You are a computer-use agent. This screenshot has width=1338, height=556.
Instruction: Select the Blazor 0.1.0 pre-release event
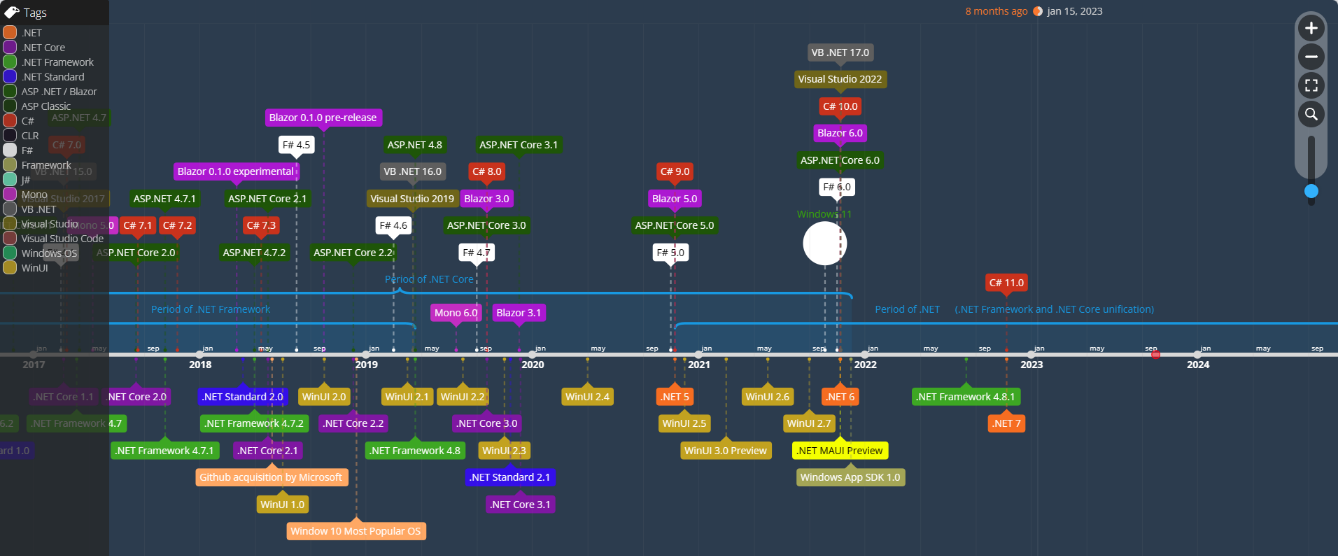point(323,117)
